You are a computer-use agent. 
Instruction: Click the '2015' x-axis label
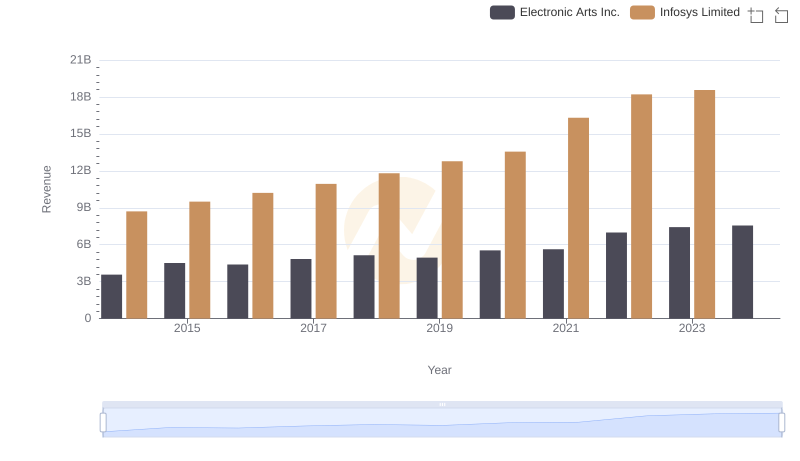(x=187, y=328)
